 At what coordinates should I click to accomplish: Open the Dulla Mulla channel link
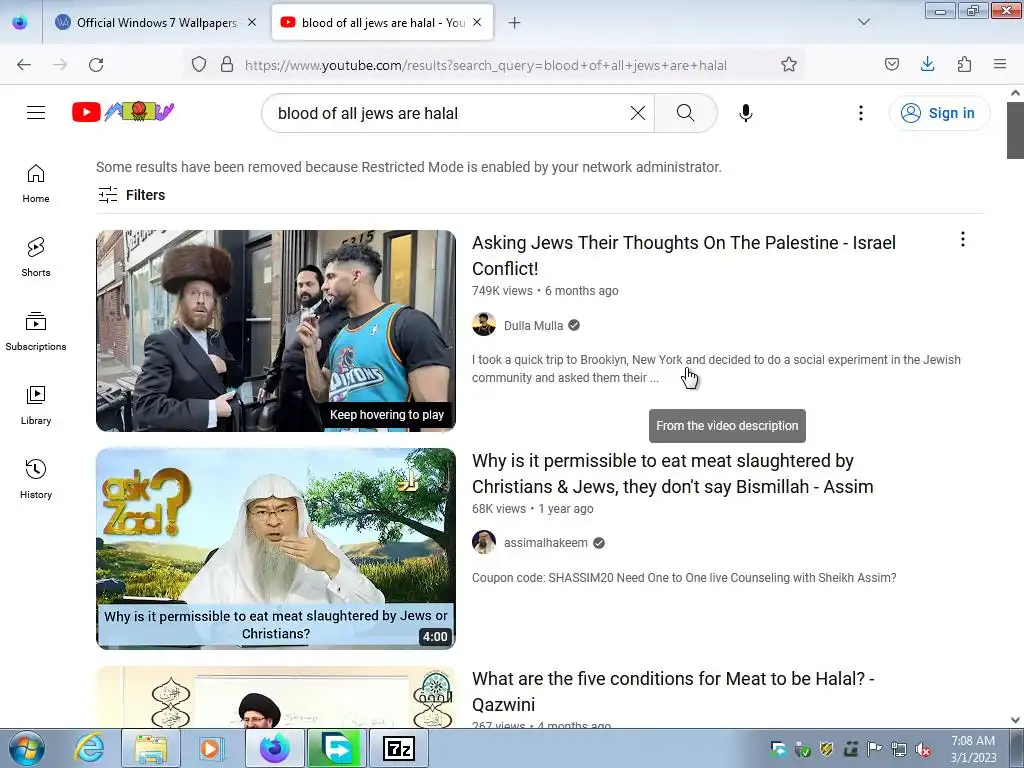tap(533, 325)
